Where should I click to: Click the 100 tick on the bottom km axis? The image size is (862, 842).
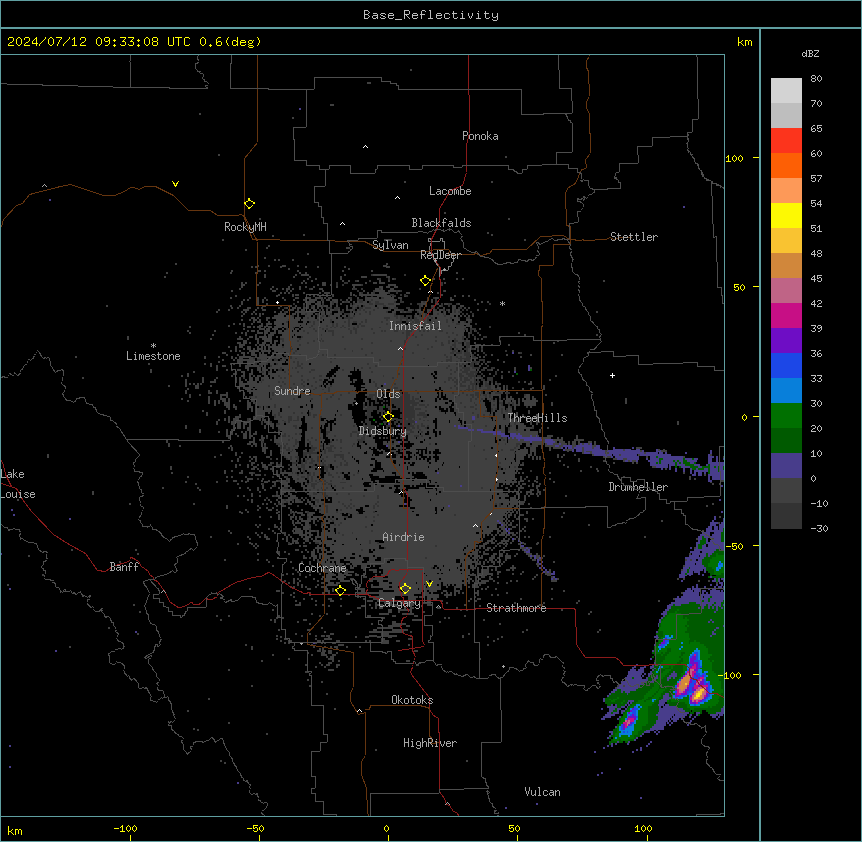(644, 829)
